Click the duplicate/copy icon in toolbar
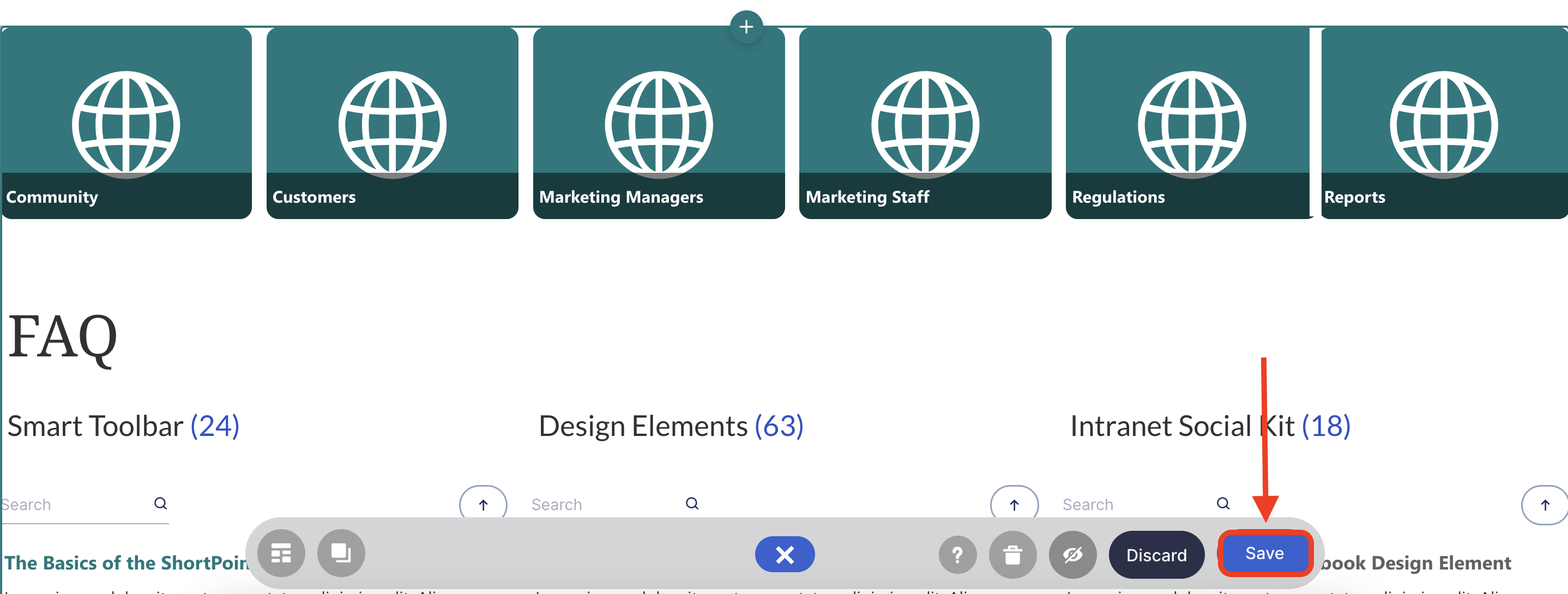This screenshot has width=1568, height=594. click(x=341, y=553)
